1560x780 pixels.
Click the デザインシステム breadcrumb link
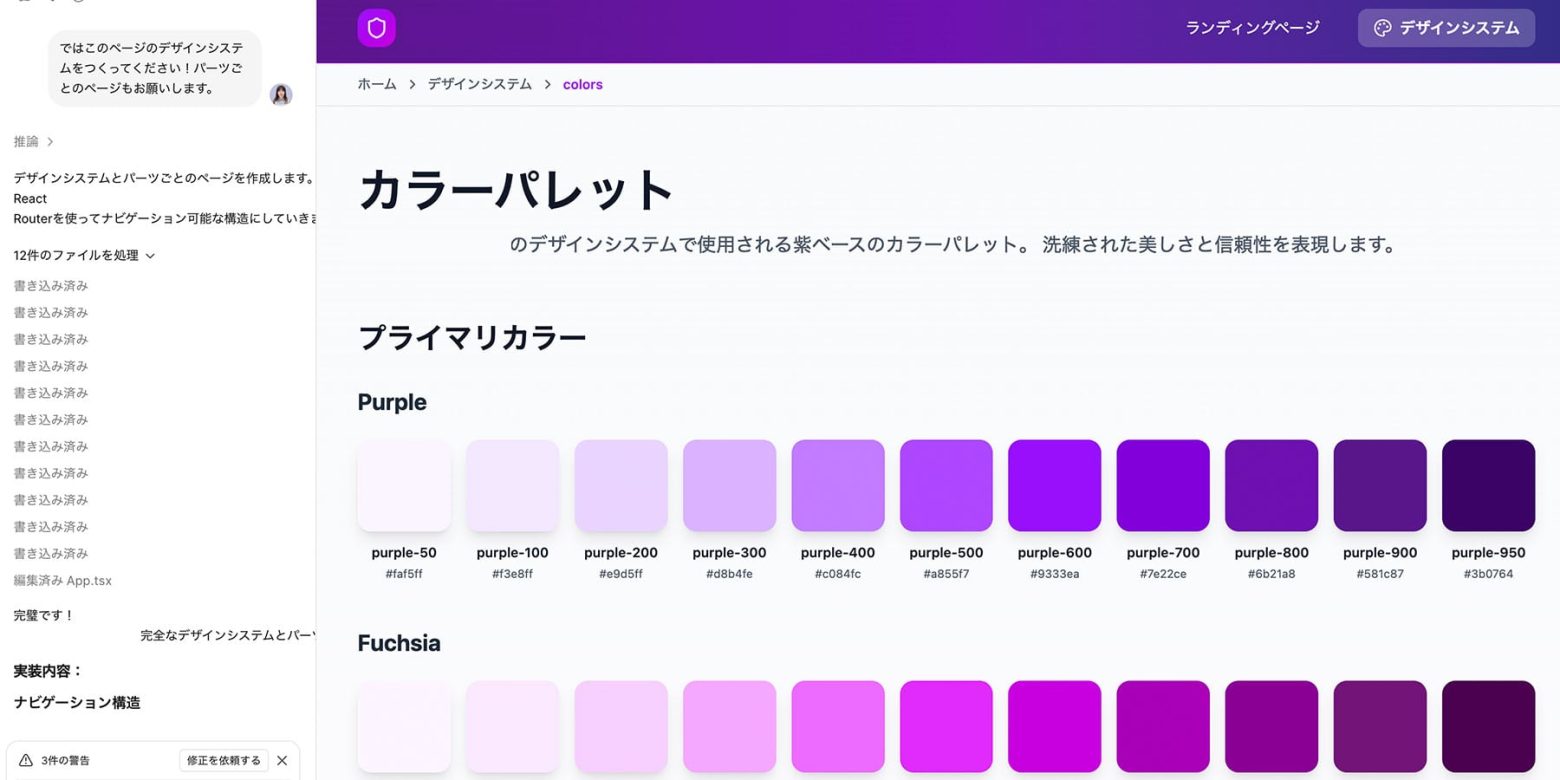click(480, 84)
